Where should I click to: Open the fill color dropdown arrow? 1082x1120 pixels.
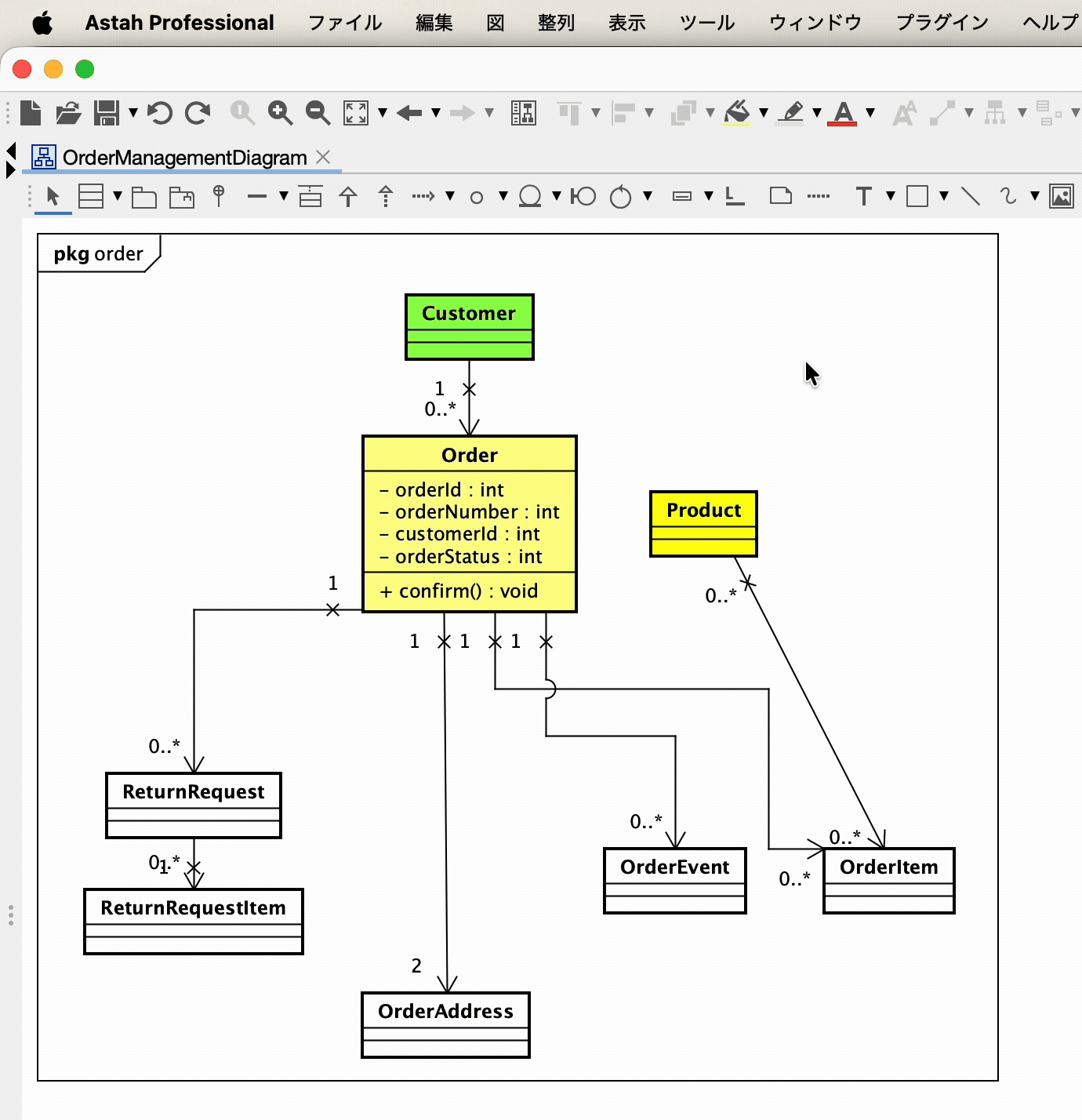(764, 113)
